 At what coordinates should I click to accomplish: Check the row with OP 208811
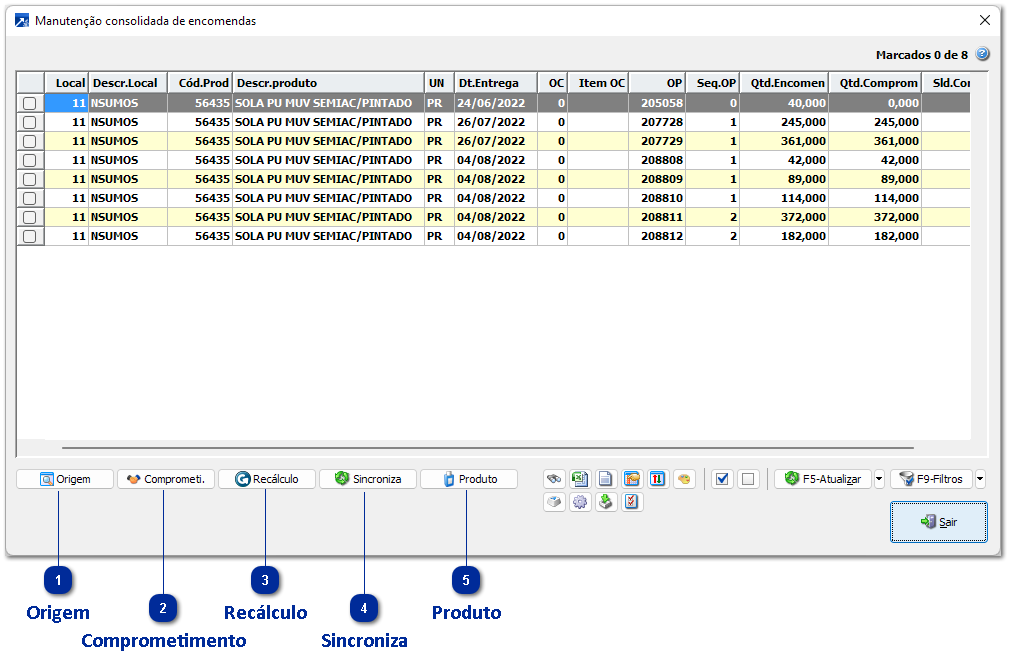(30, 217)
